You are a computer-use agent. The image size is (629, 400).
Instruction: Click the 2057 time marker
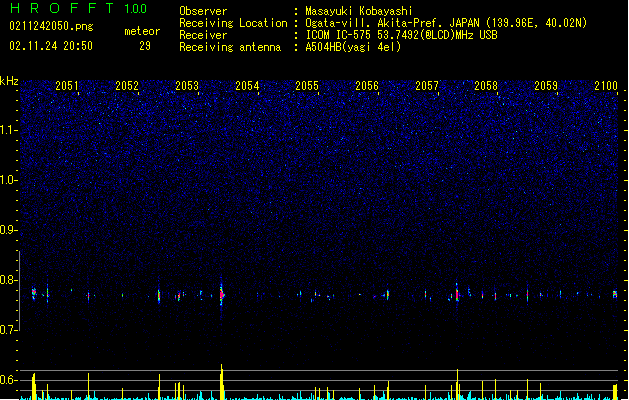(427, 86)
